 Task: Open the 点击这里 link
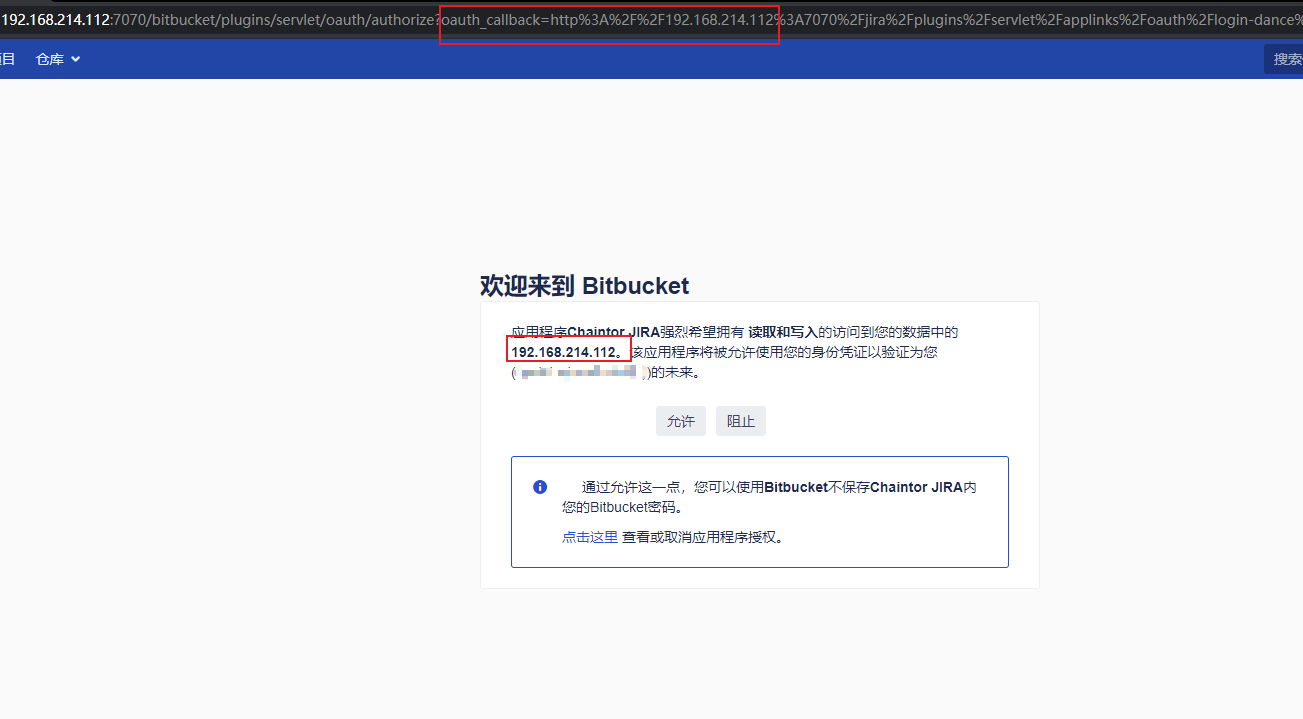[x=590, y=537]
